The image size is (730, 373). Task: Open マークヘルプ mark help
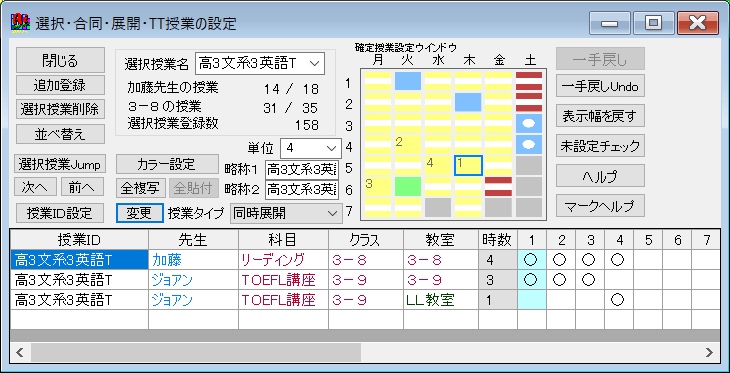click(600, 205)
